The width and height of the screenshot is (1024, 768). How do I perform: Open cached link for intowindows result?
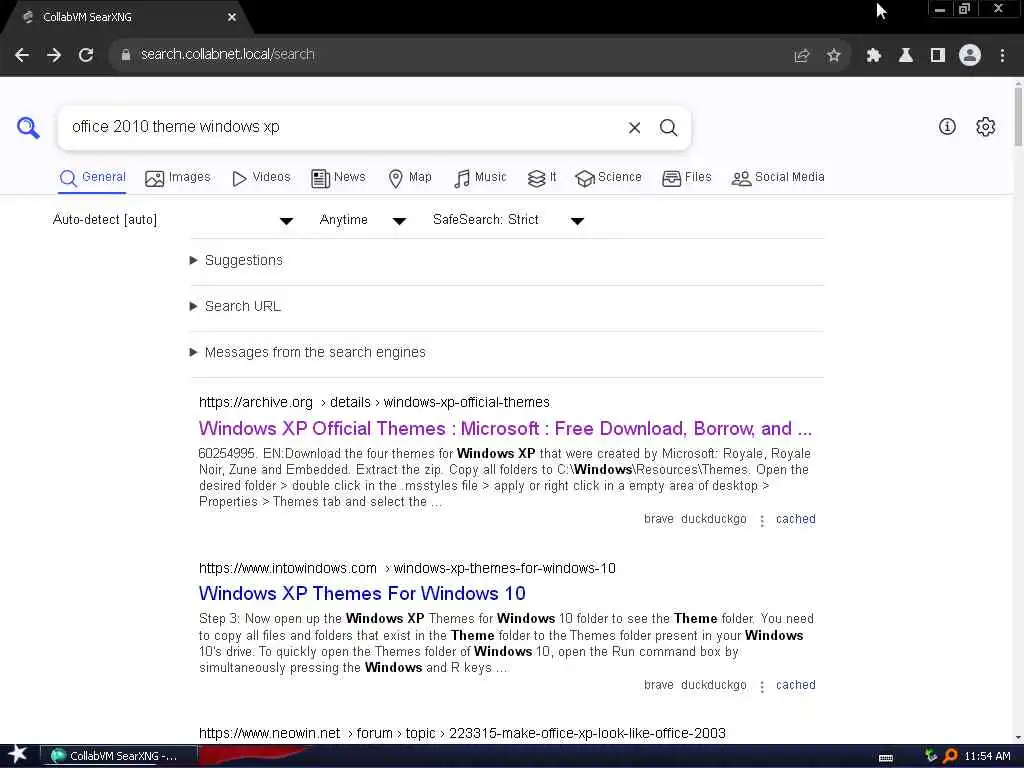(x=795, y=685)
